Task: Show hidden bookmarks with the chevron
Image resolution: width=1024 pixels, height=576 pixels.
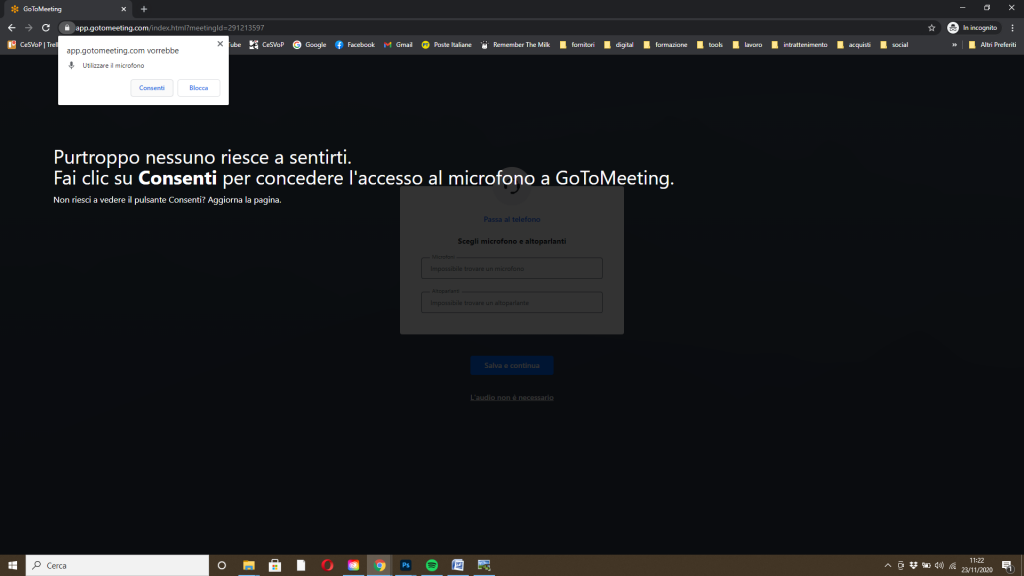Action: pyautogui.click(x=954, y=44)
